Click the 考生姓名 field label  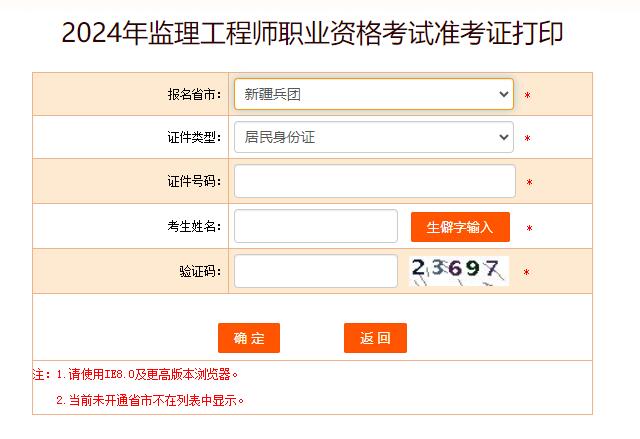pos(194,226)
